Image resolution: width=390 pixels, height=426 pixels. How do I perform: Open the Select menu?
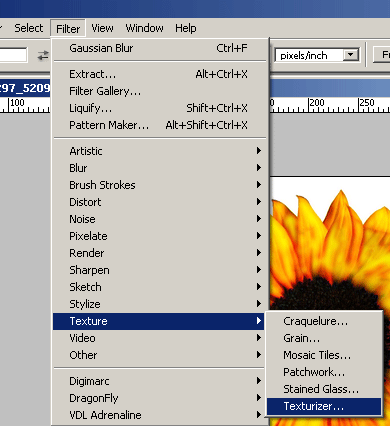tap(28, 28)
